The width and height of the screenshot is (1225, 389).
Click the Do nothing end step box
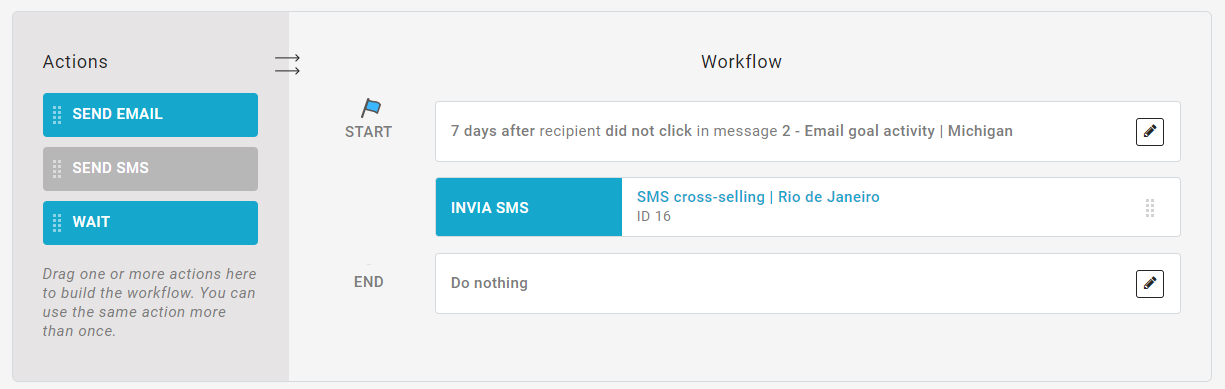tap(808, 283)
